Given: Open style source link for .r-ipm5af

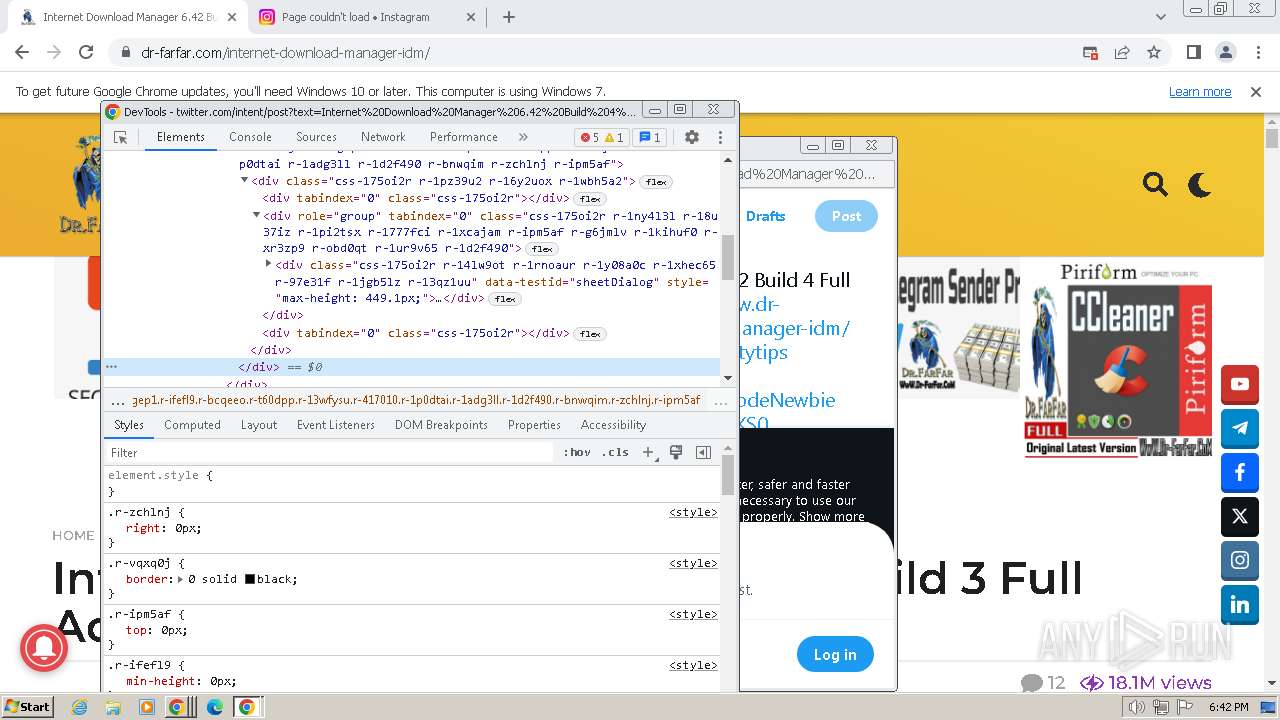Looking at the screenshot, I should 693,614.
